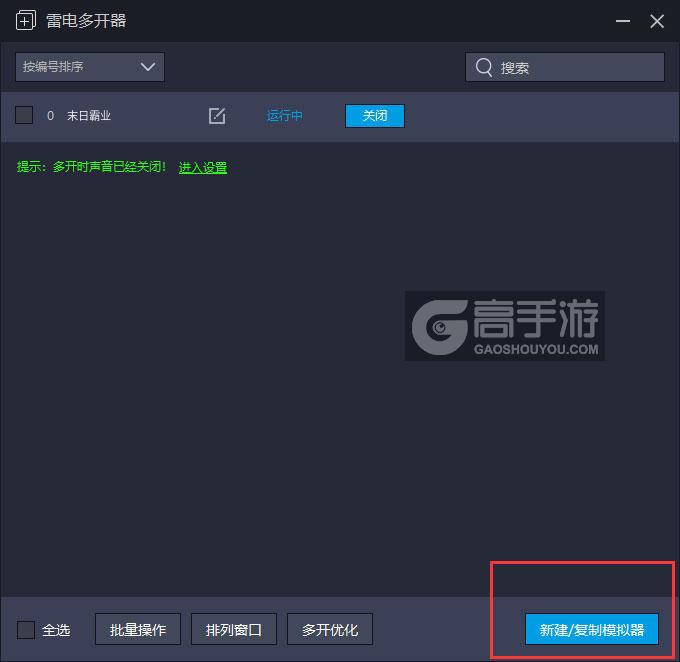
Task: Toggle the 全选 select-all checkbox
Action: [26, 629]
